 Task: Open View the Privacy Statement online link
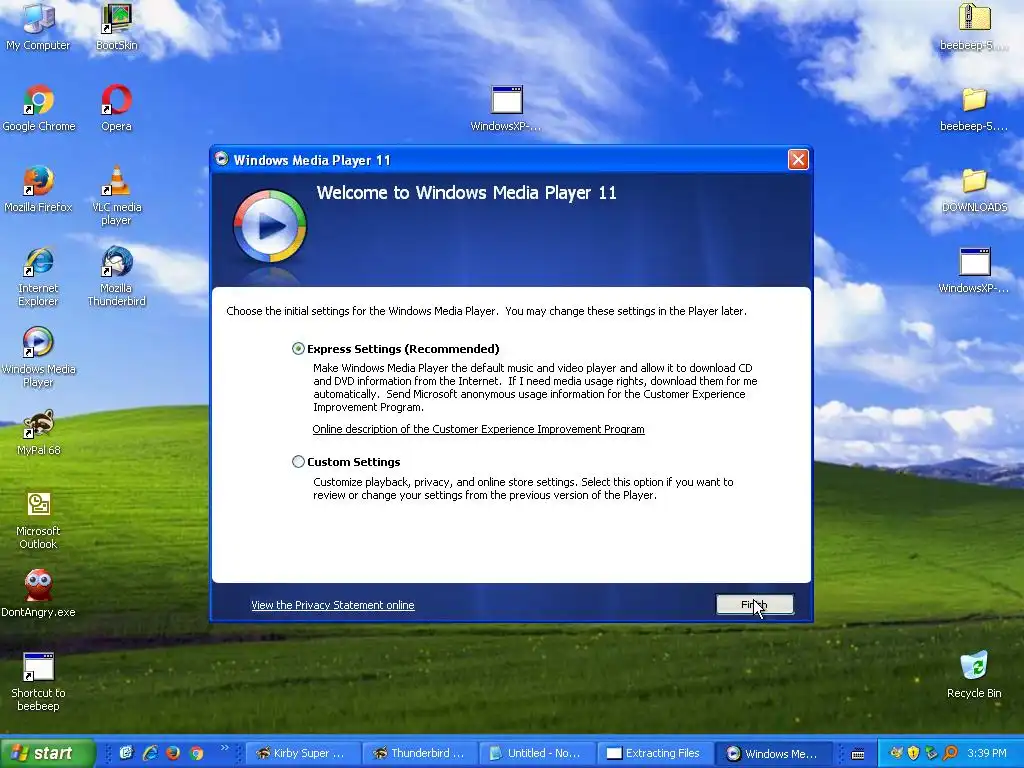tap(332, 605)
